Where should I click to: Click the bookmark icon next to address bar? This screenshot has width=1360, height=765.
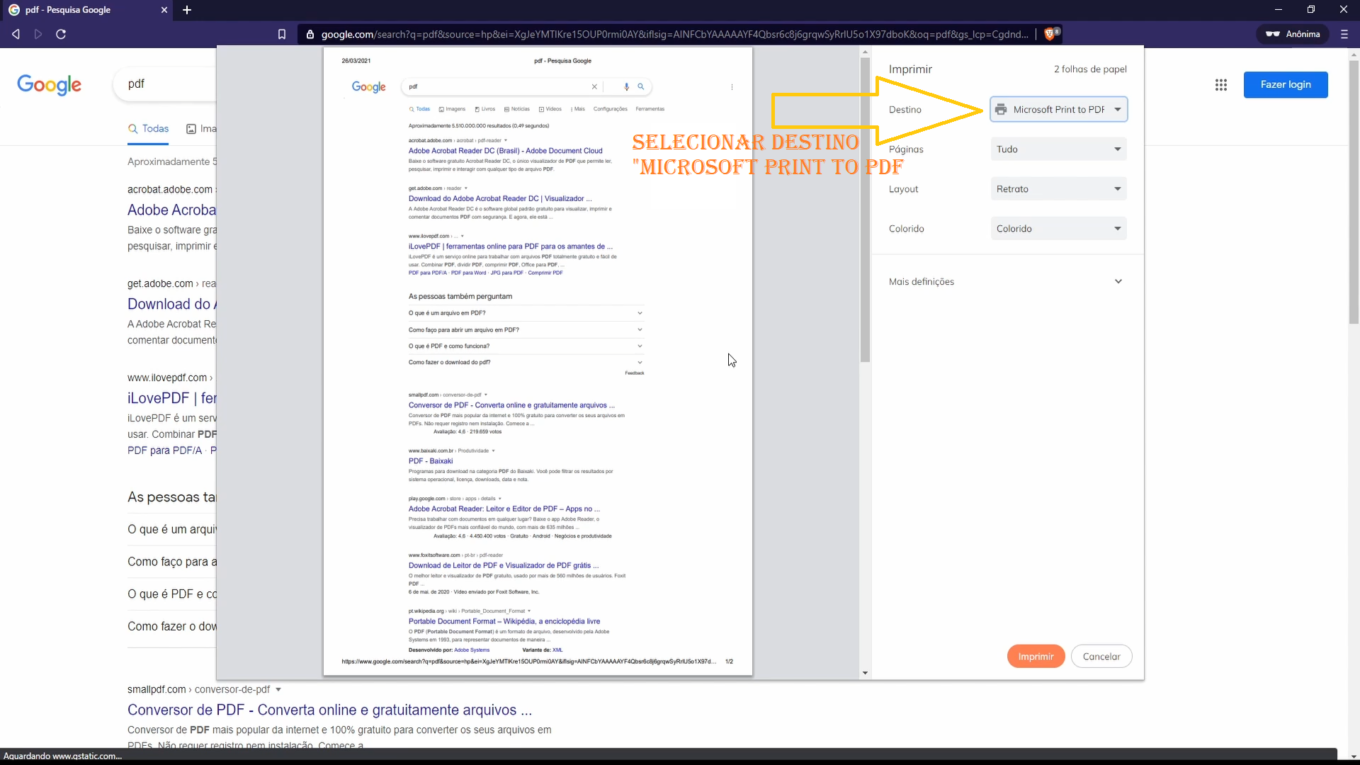pos(282,33)
